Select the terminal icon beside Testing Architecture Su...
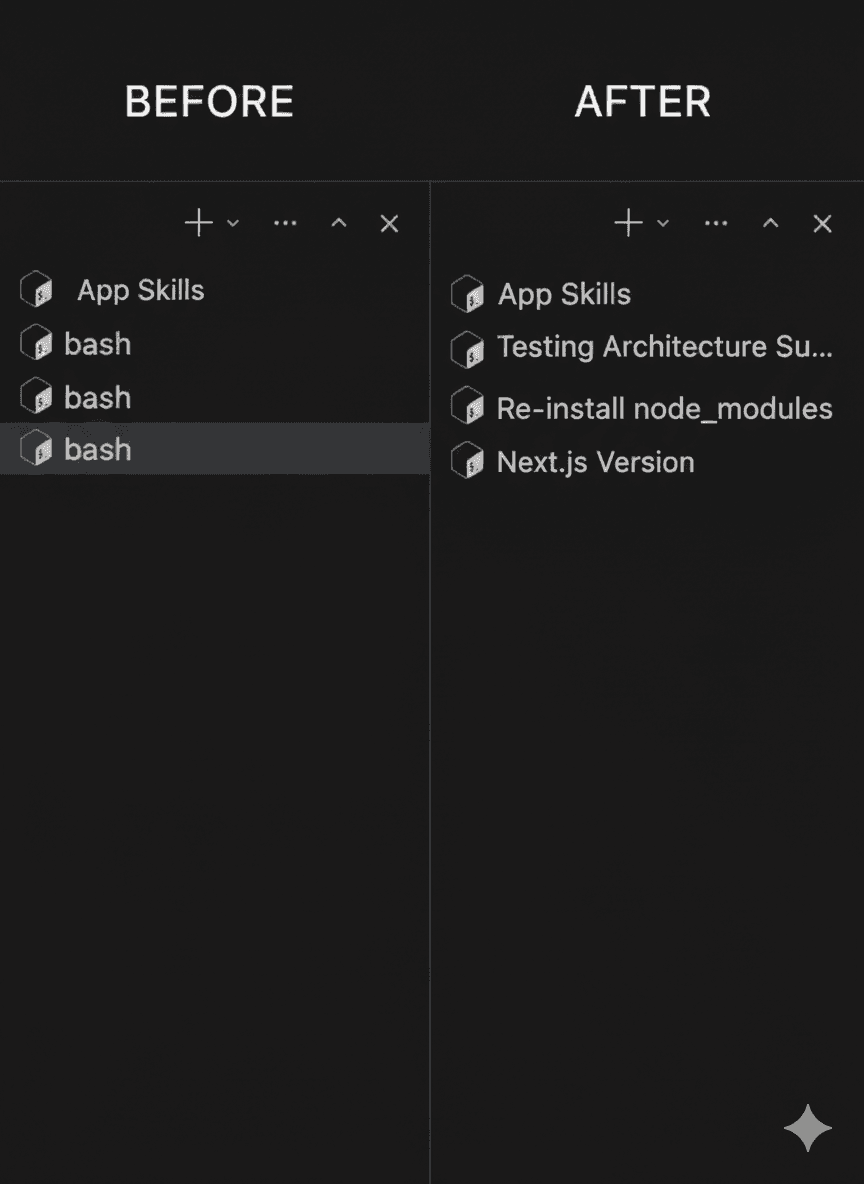Image resolution: width=864 pixels, height=1184 pixels. pyautogui.click(x=467, y=348)
